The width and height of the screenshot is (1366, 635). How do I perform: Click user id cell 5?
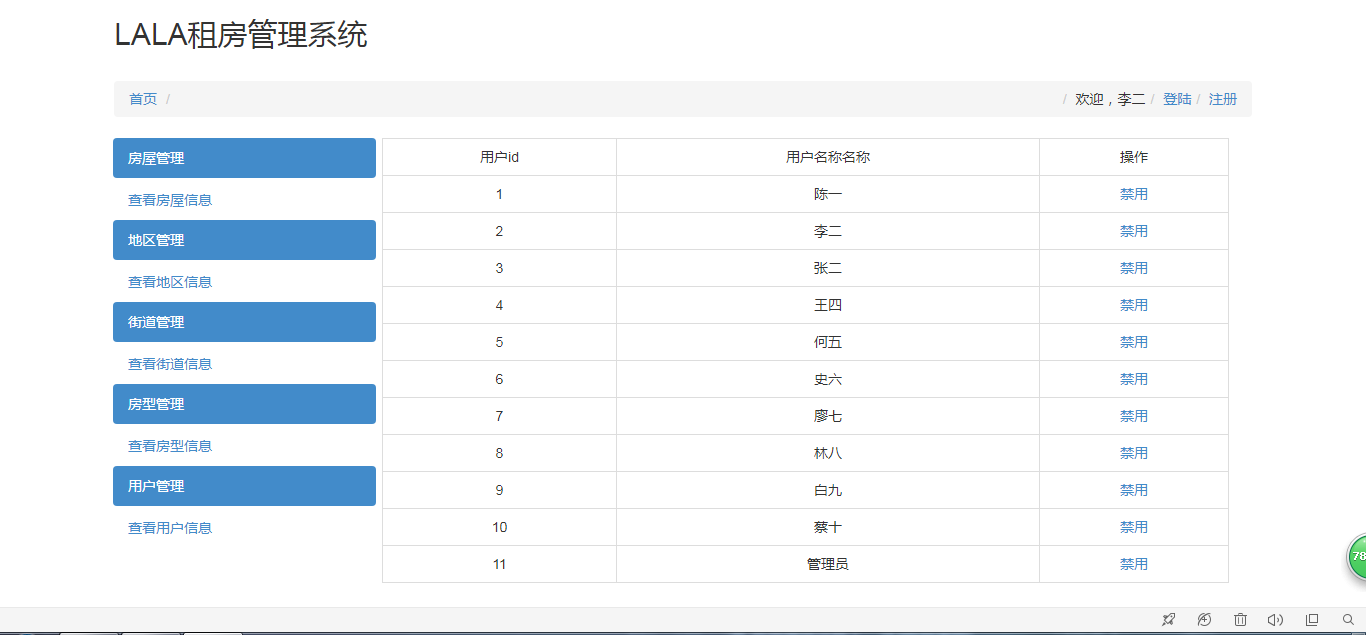pos(499,342)
